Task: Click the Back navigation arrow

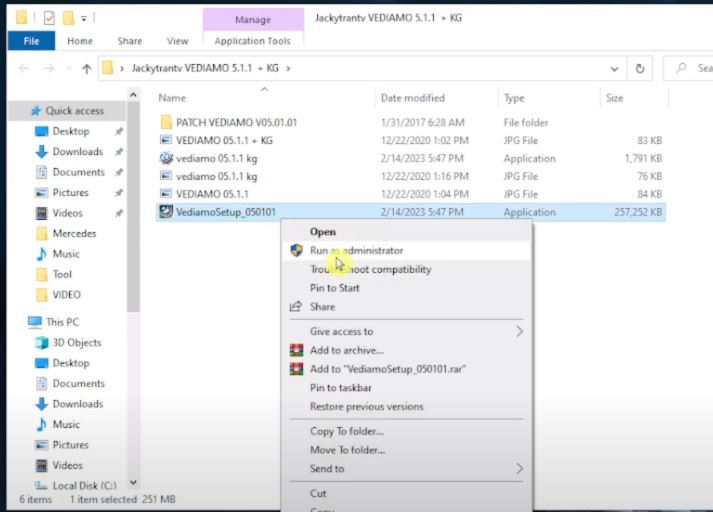Action: tap(24, 68)
